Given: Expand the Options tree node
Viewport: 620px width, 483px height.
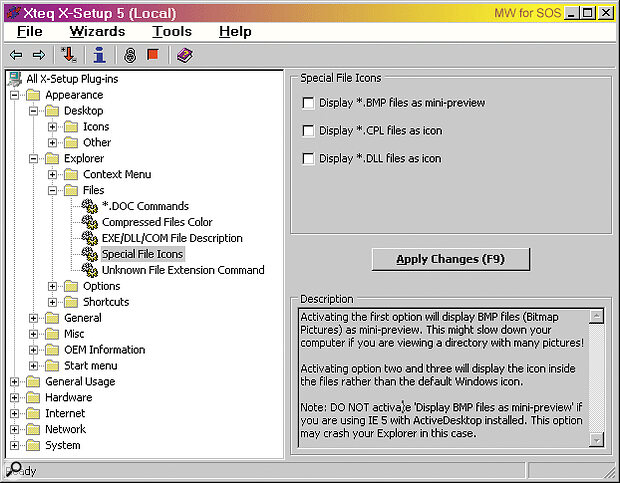Looking at the screenshot, I should point(53,287).
